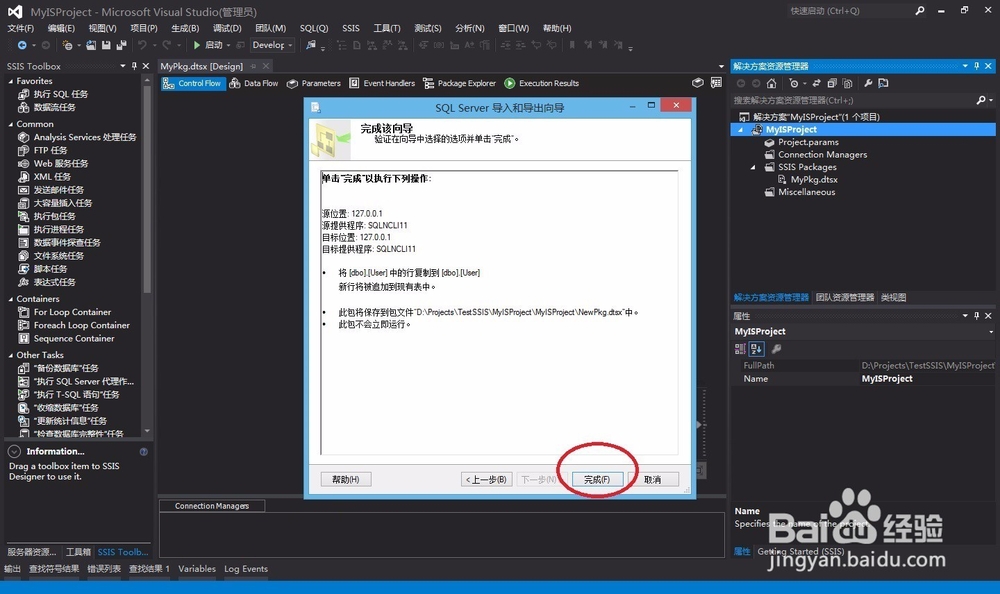The image size is (1000, 594).
Task: Click the Home icon in Solution Explorer
Action: [772, 83]
